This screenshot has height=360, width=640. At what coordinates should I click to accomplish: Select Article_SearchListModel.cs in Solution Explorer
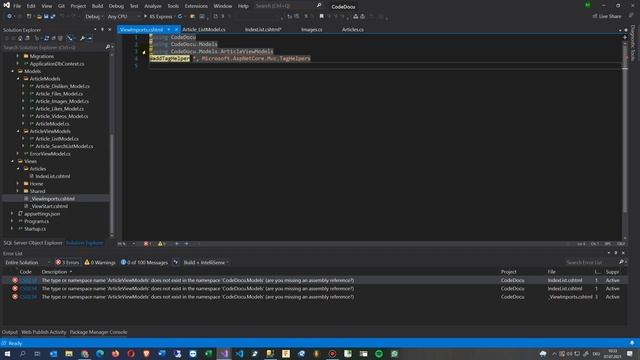click(x=64, y=146)
